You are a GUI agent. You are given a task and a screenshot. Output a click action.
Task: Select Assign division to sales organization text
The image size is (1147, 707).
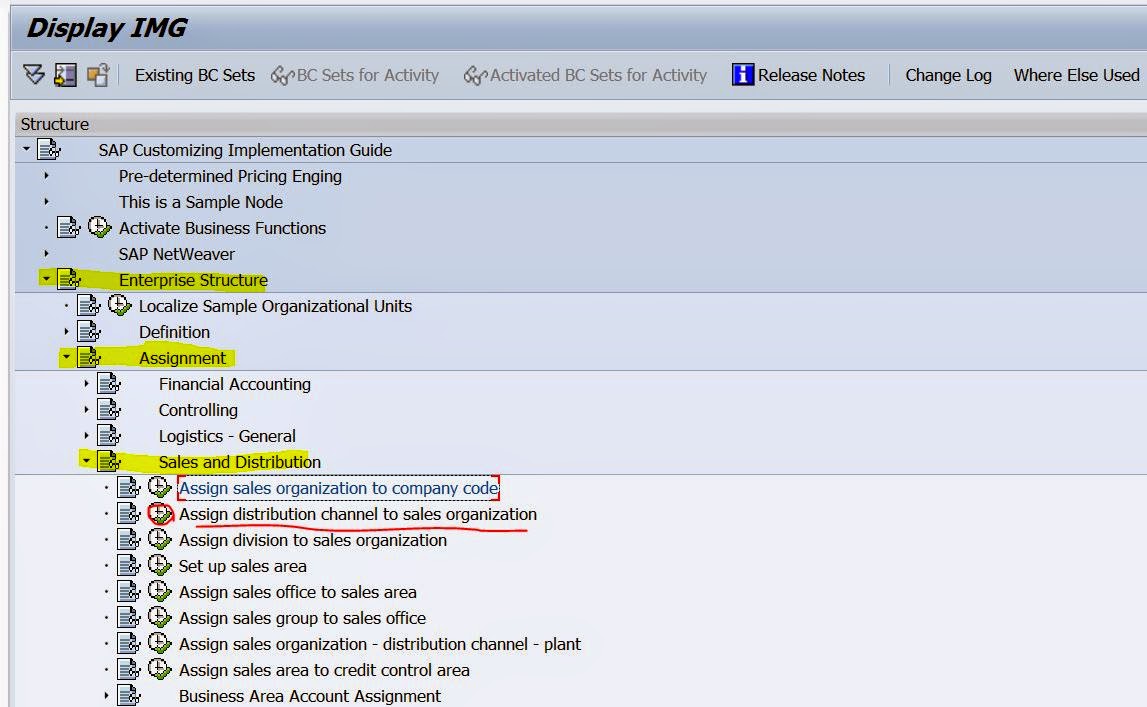tap(312, 540)
